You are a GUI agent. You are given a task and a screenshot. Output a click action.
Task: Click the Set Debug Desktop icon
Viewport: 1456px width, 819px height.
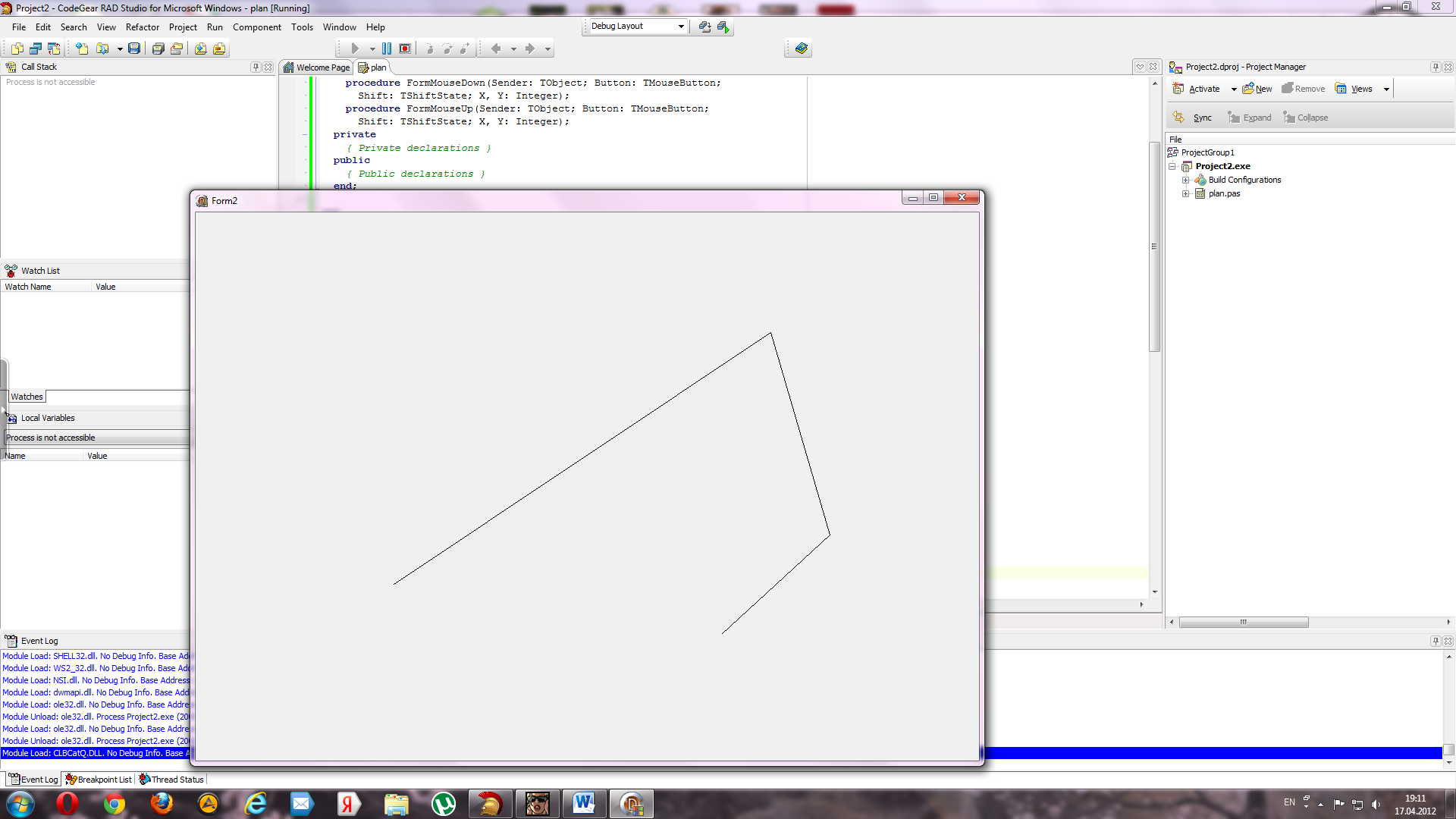click(723, 27)
